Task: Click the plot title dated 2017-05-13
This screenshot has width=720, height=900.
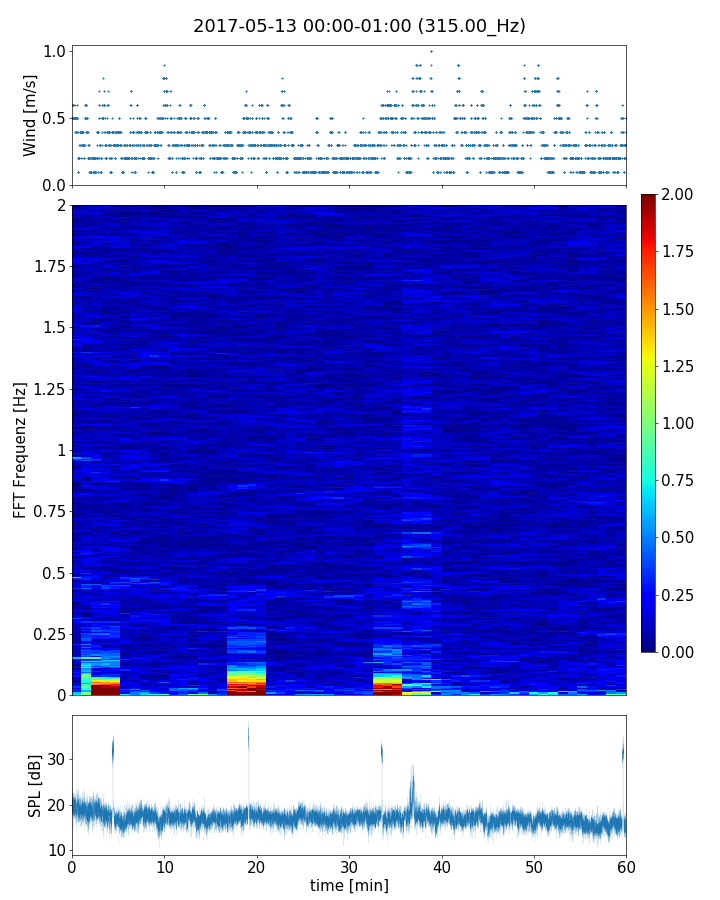Action: tap(359, 26)
